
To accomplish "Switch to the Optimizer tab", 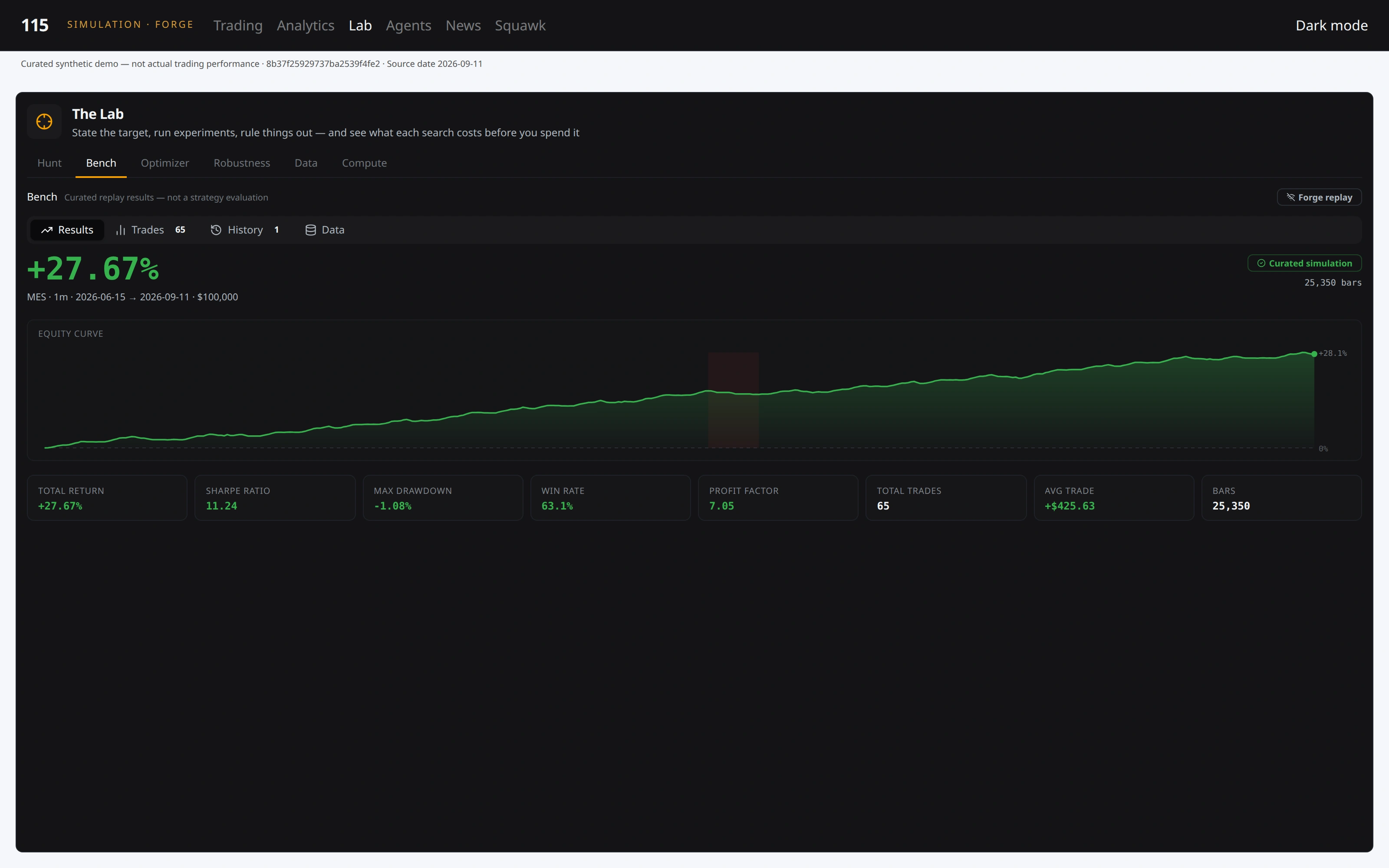I will (165, 163).
